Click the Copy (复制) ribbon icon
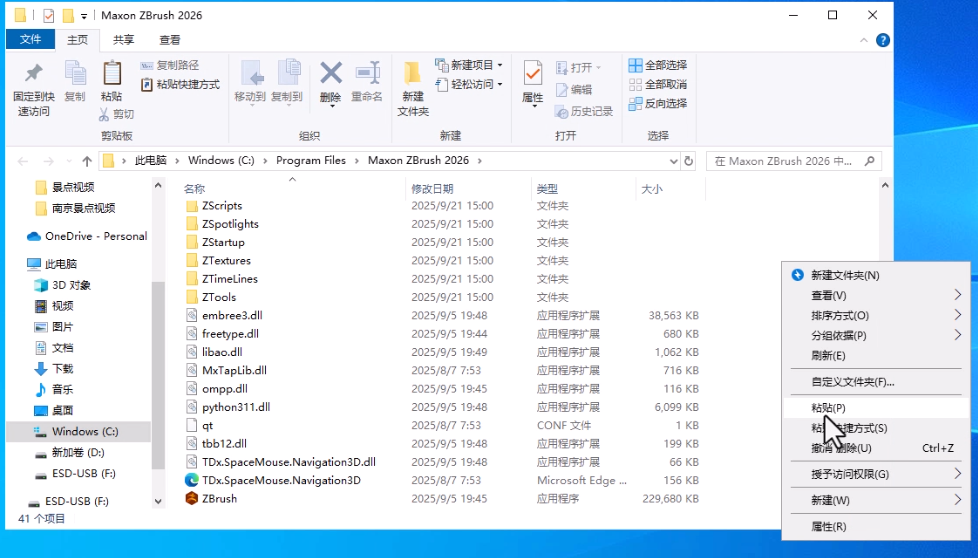 click(75, 74)
